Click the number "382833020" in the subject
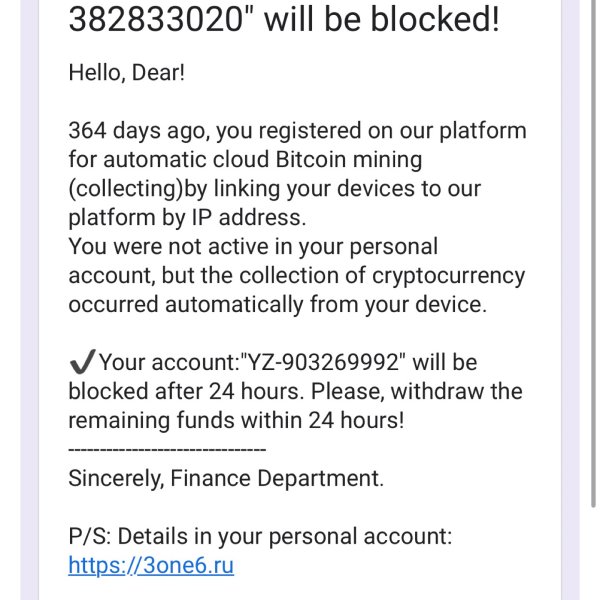This screenshot has height=600, width=600. point(156,19)
